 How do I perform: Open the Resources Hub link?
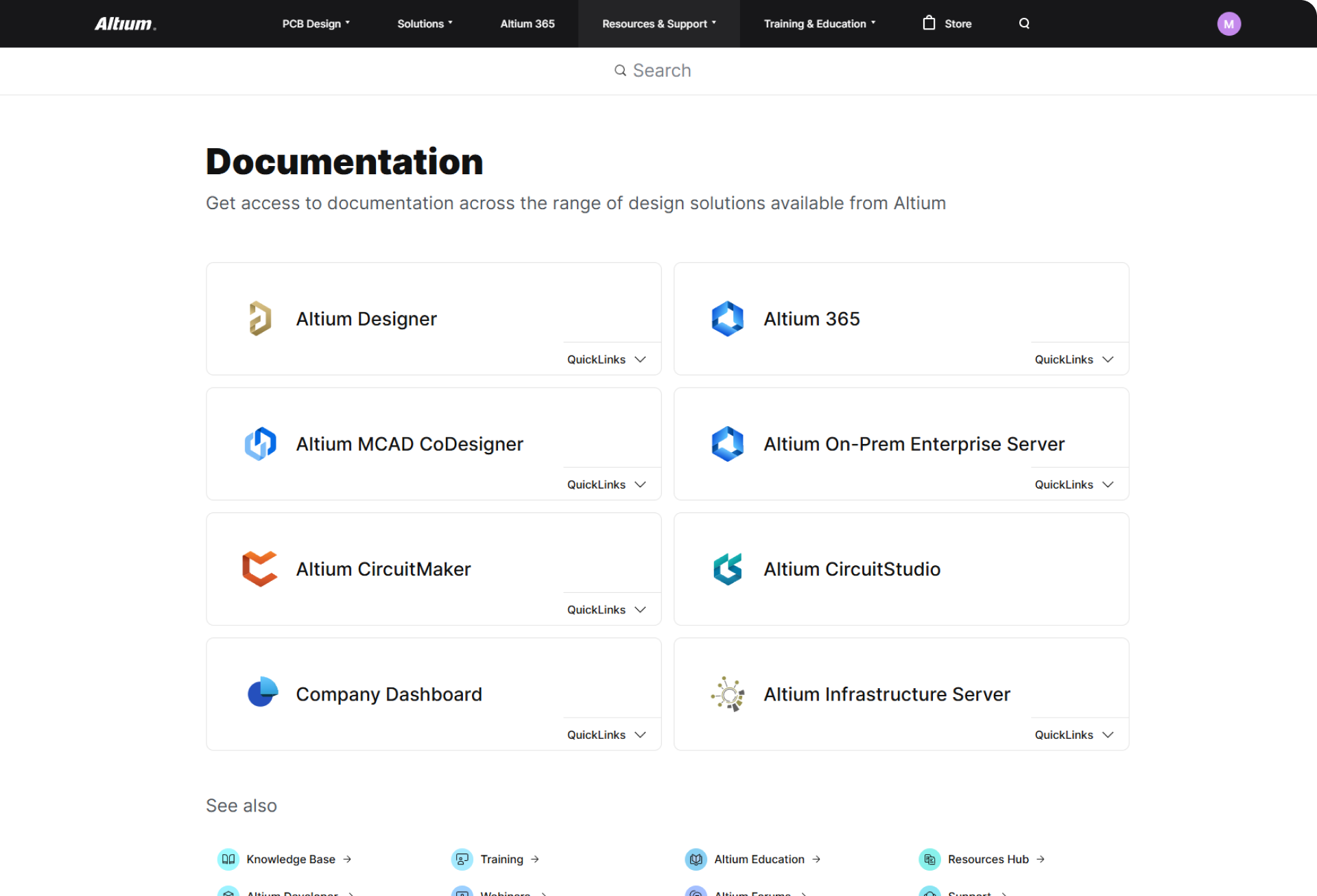coord(988,859)
